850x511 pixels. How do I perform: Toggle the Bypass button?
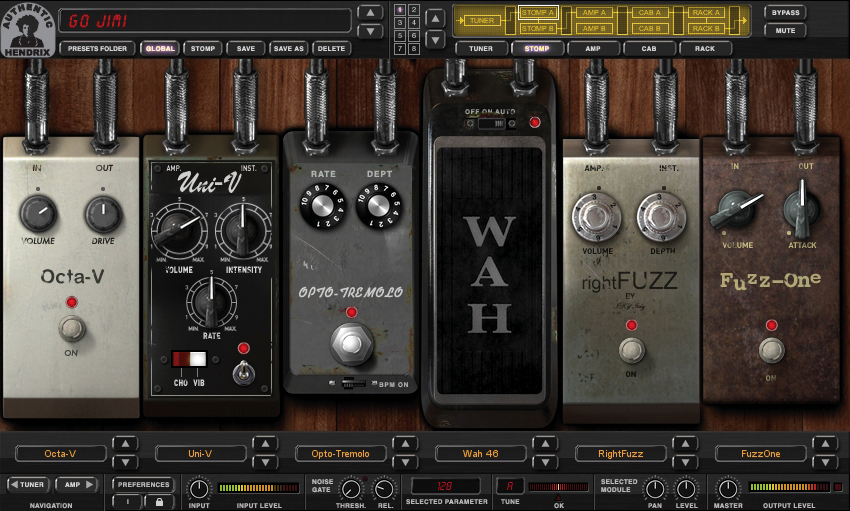(x=785, y=12)
